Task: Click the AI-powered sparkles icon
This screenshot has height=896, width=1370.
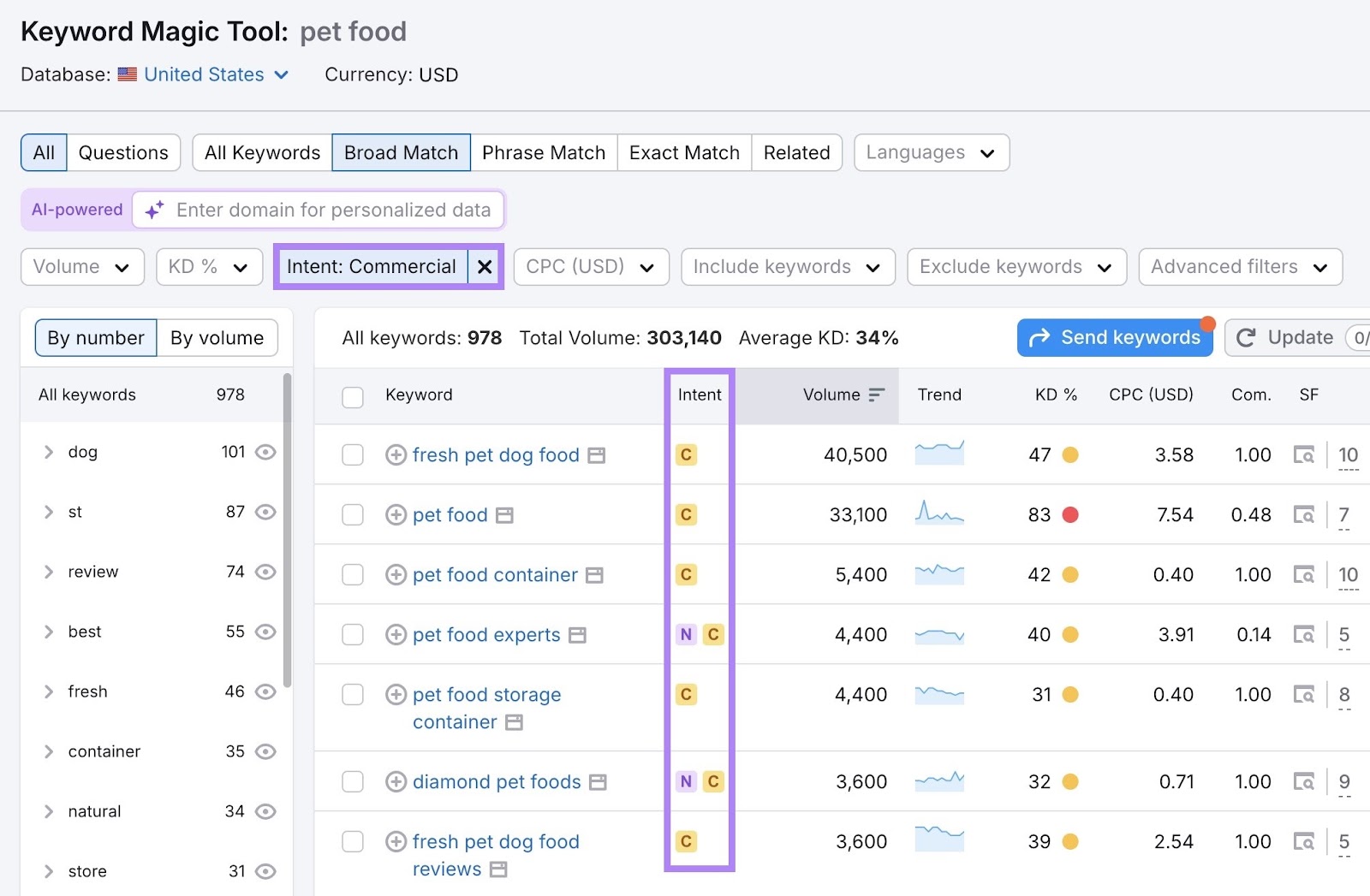Action: (x=153, y=210)
